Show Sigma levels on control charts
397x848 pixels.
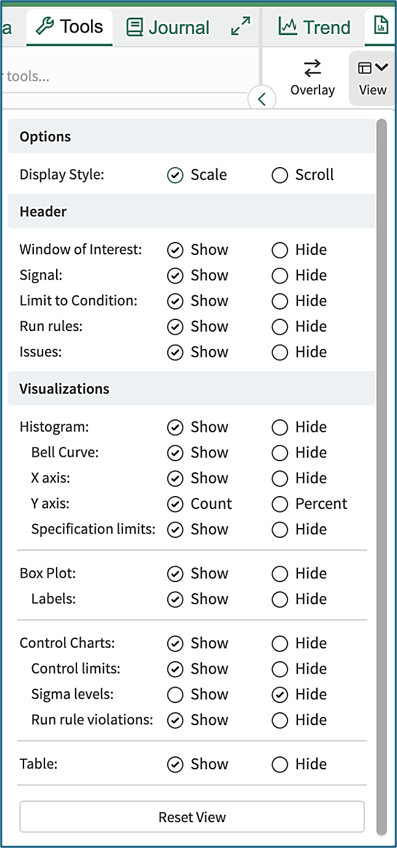pyautogui.click(x=198, y=694)
